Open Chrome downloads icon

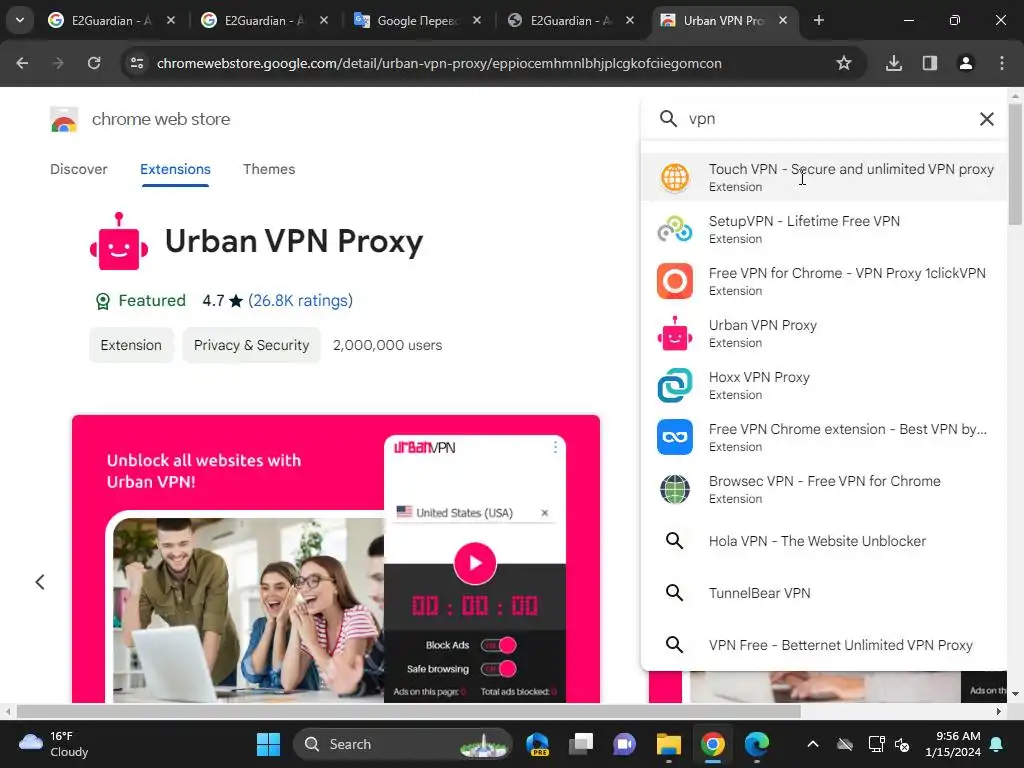point(893,63)
